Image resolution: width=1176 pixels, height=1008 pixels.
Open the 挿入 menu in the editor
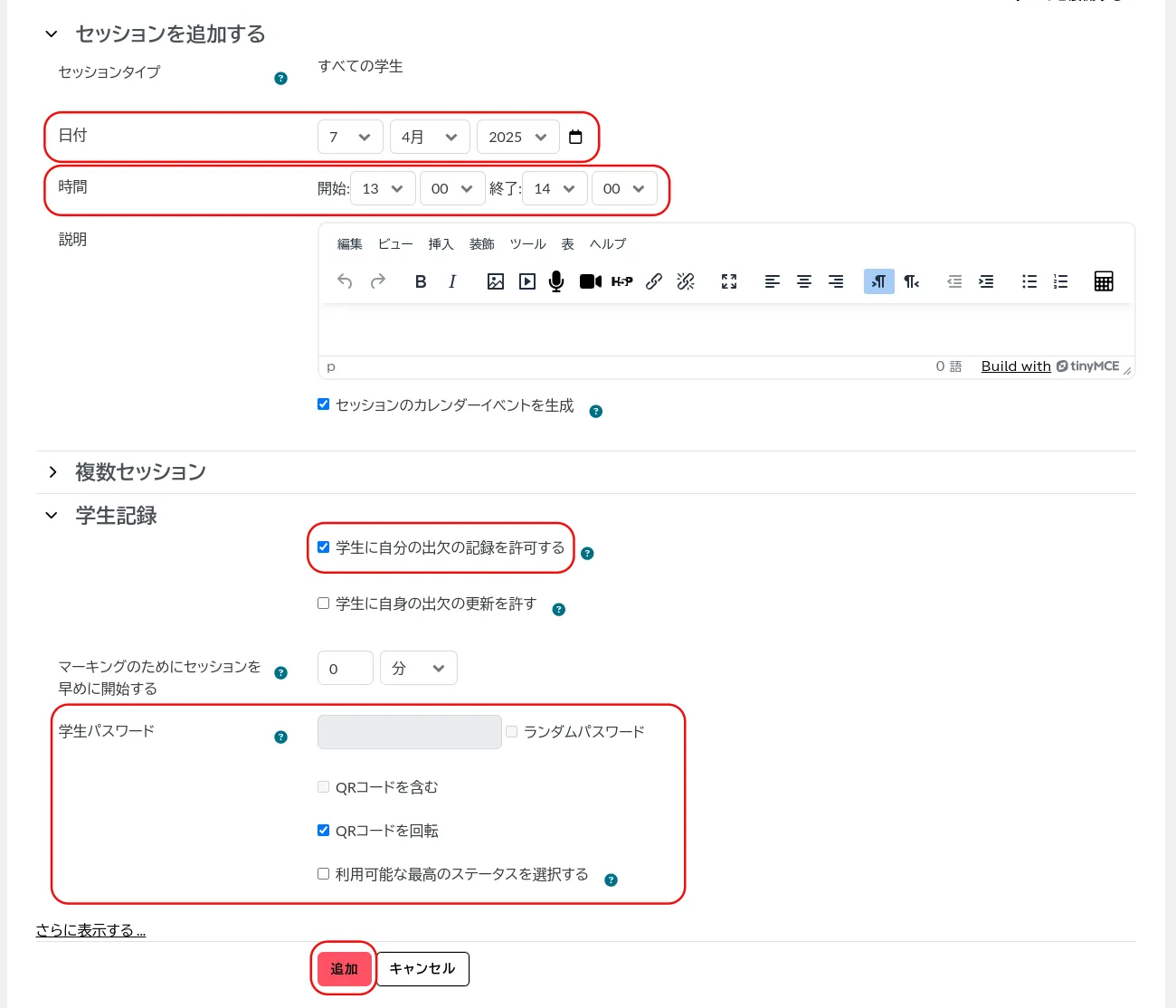[441, 244]
